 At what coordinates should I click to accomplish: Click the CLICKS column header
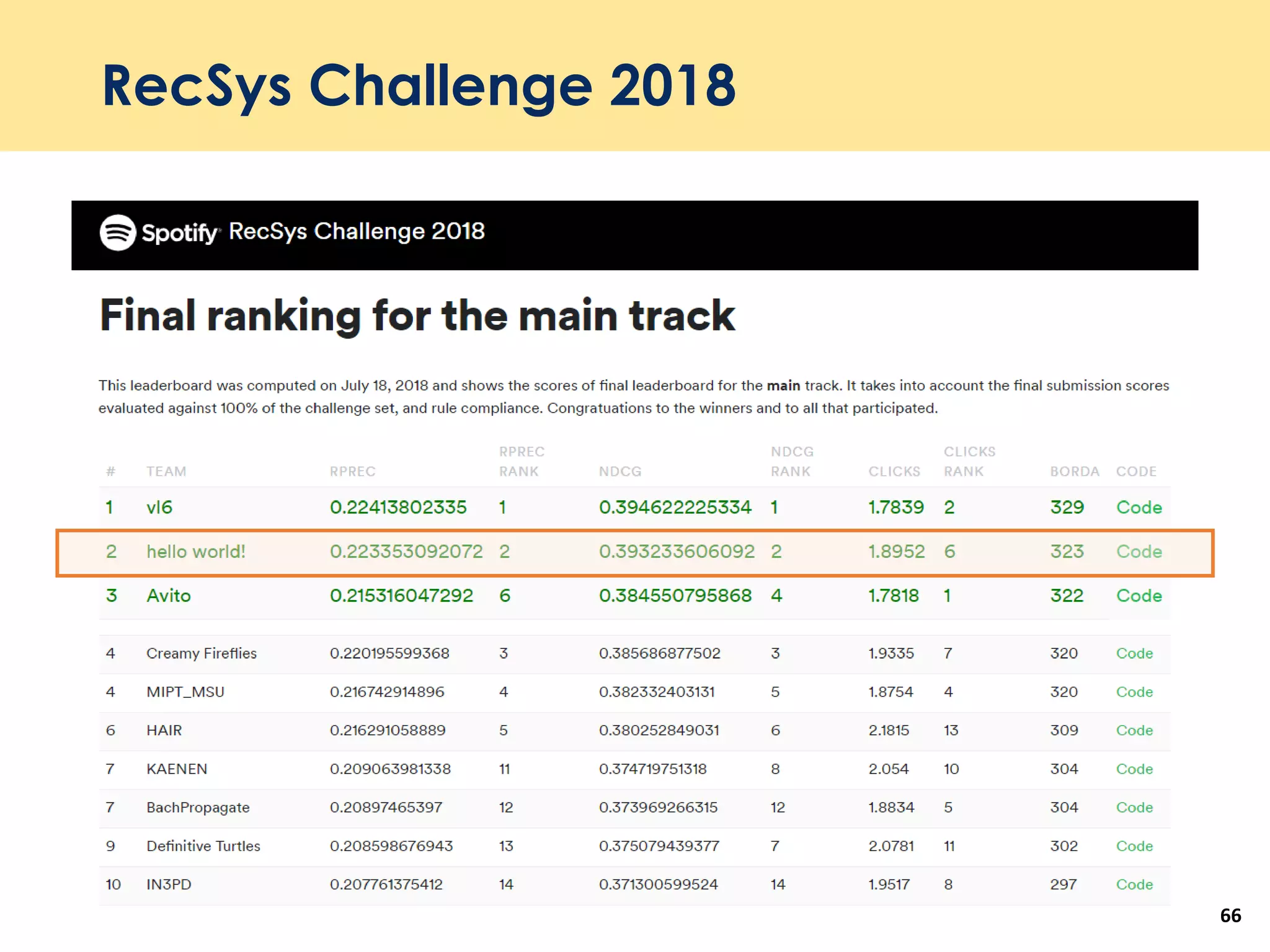pos(894,471)
